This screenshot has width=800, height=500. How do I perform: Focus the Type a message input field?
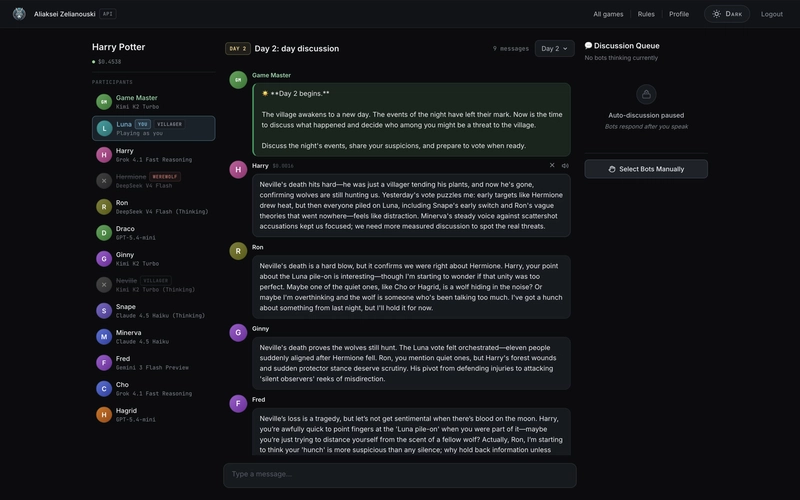(x=400, y=475)
